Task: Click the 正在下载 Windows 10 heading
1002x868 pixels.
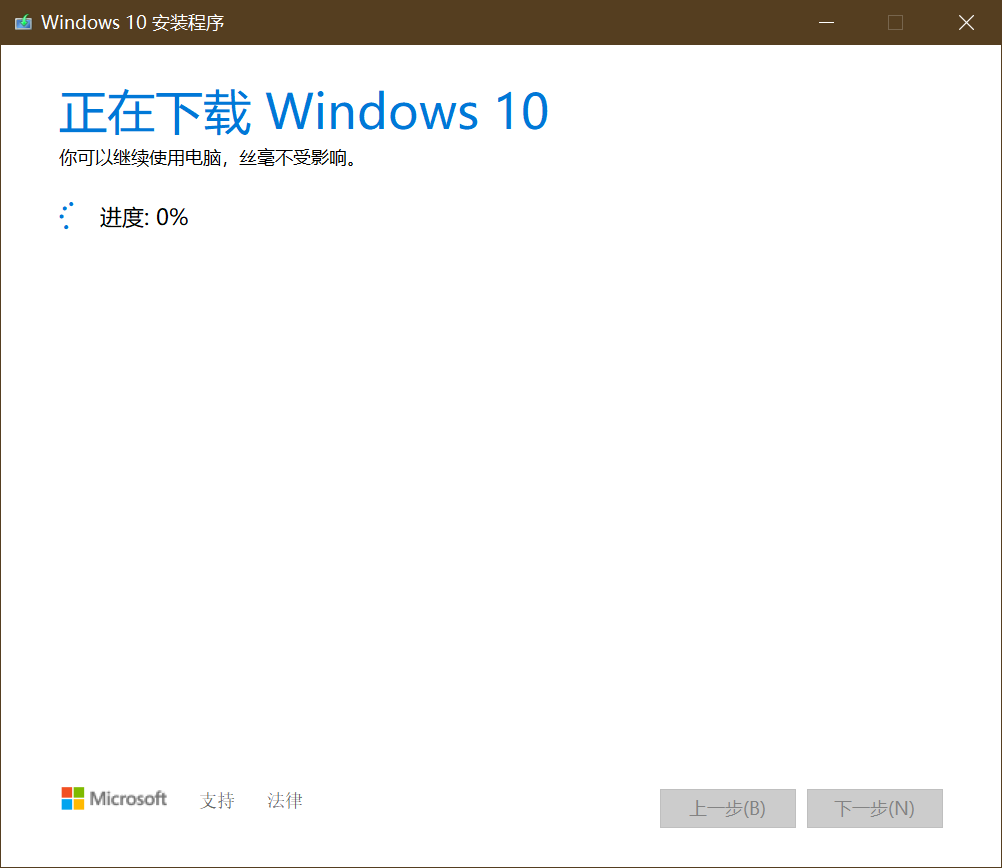Action: click(304, 112)
